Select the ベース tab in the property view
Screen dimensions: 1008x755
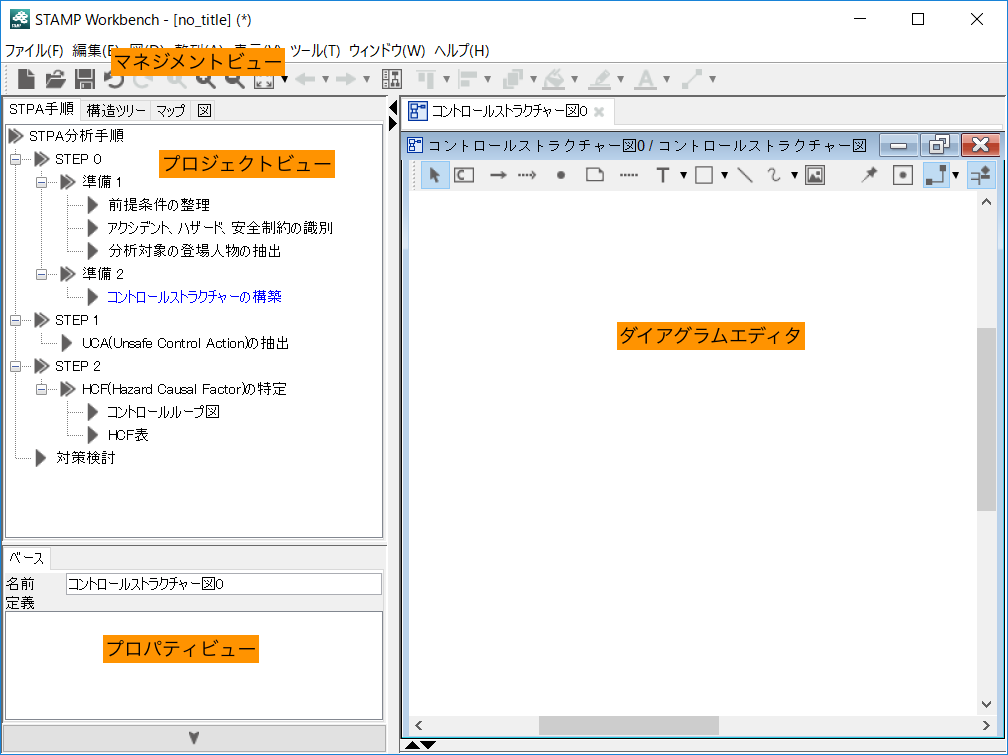26,558
